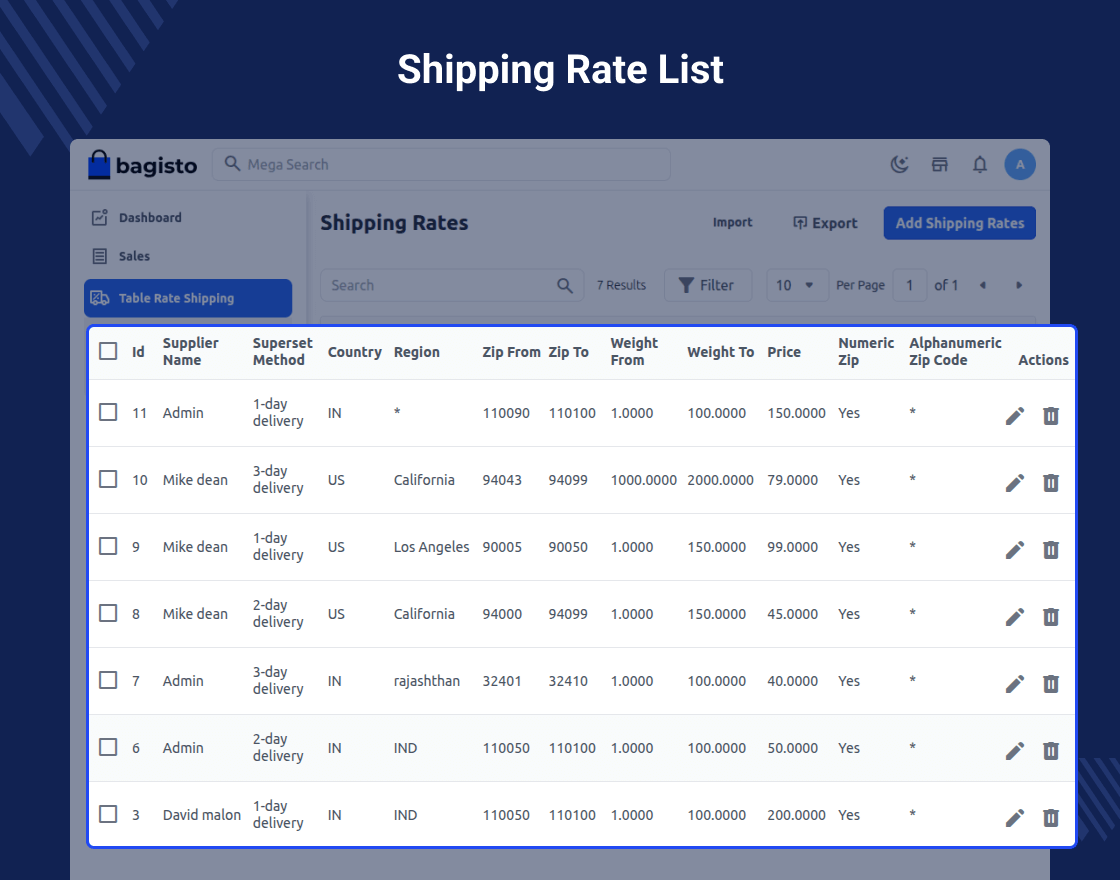This screenshot has width=1120, height=880.
Task: Open Dashboard in sidebar
Action: point(150,218)
